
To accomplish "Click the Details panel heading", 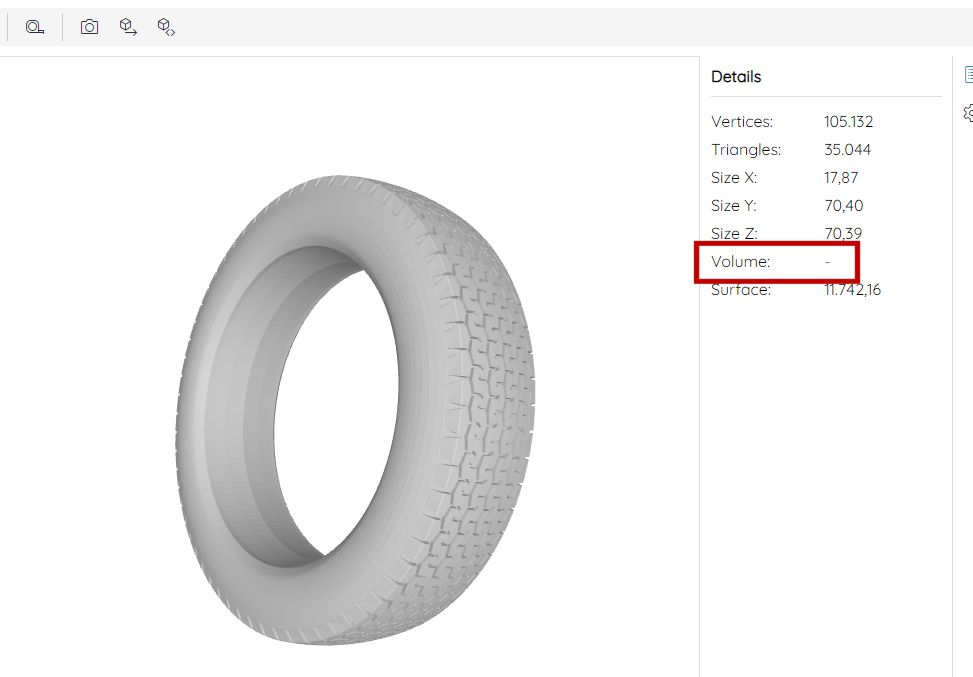I will coord(736,76).
